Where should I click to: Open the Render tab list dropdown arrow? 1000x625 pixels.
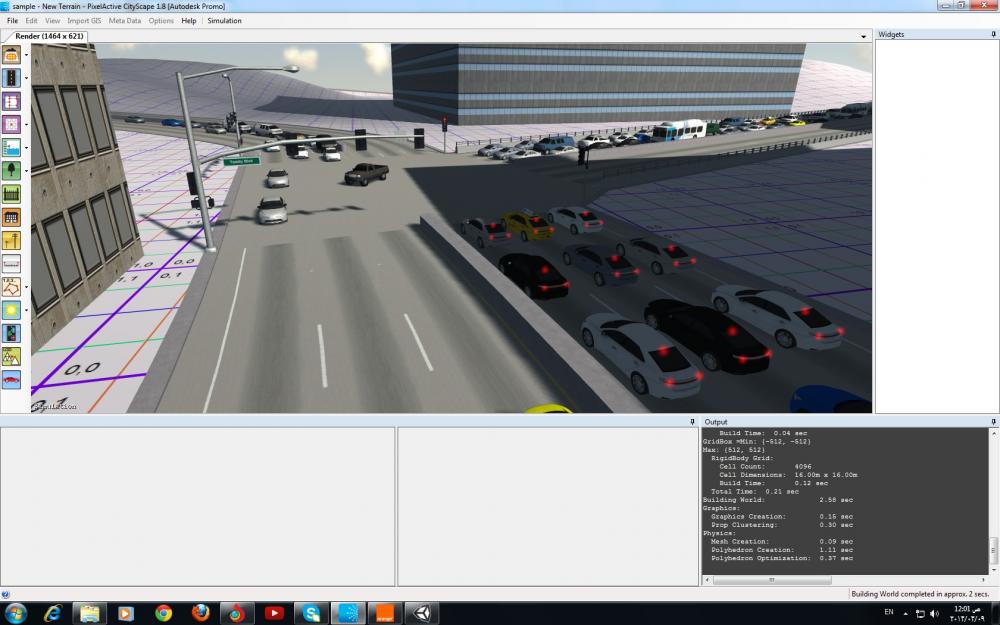pyautogui.click(x=864, y=36)
